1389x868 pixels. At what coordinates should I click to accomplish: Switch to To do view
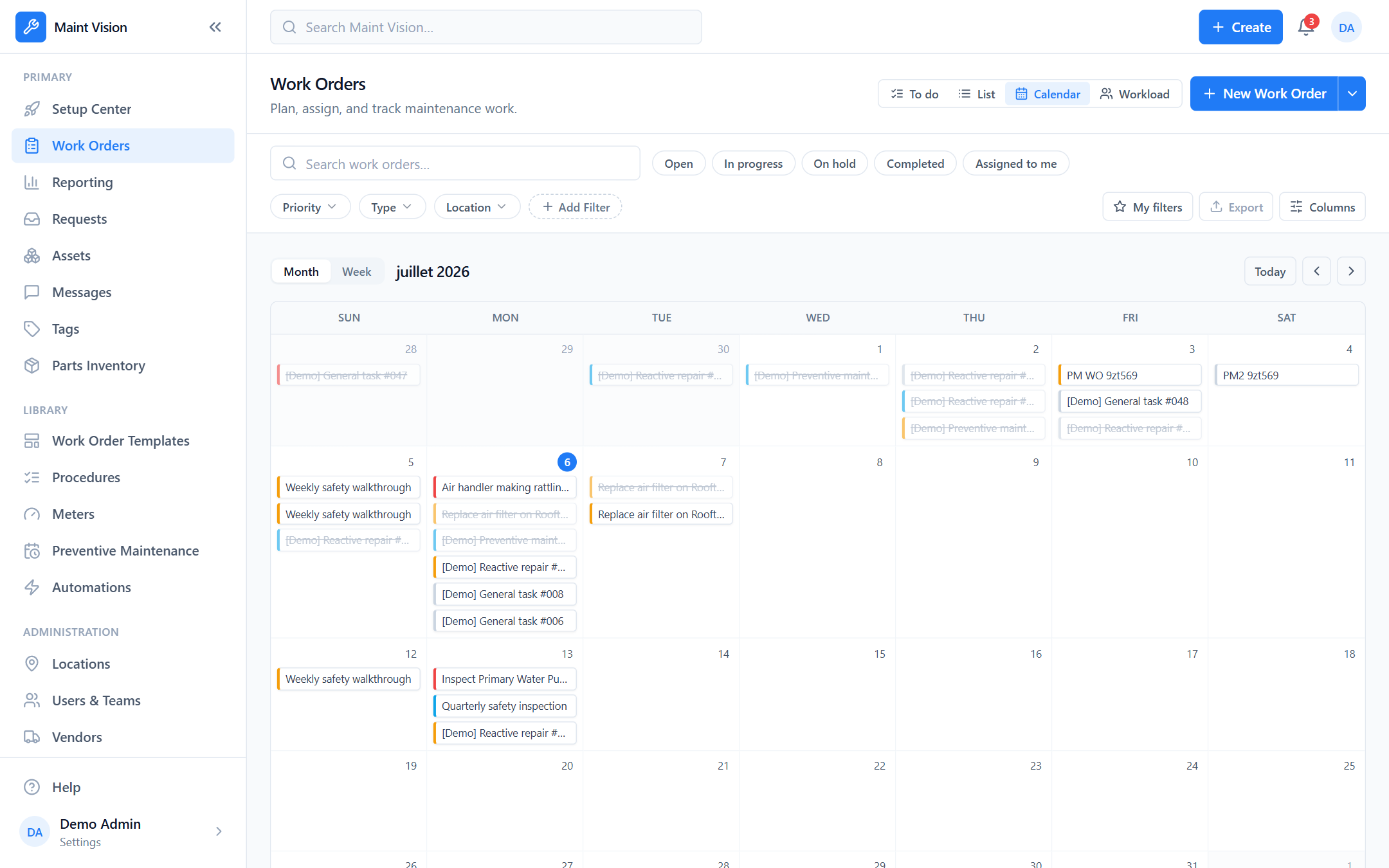tap(914, 94)
